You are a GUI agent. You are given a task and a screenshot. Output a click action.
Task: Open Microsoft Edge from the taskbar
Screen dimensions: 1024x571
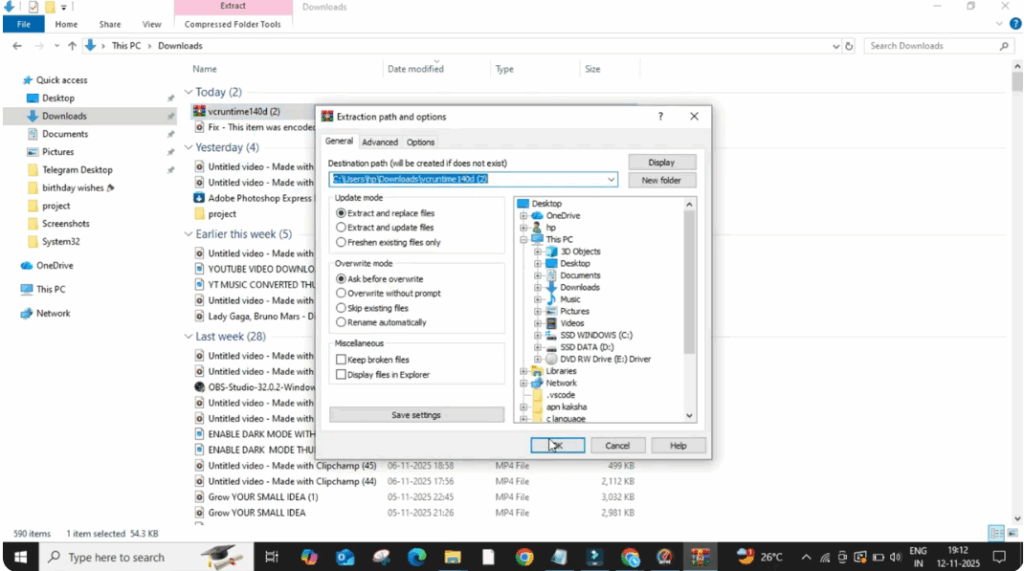(417, 557)
